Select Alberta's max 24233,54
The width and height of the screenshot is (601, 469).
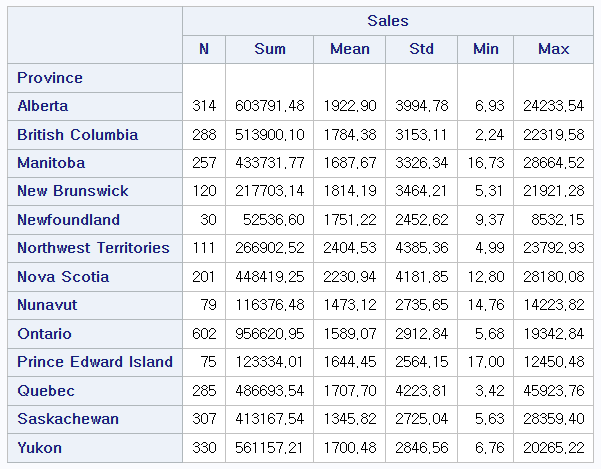[x=553, y=106]
